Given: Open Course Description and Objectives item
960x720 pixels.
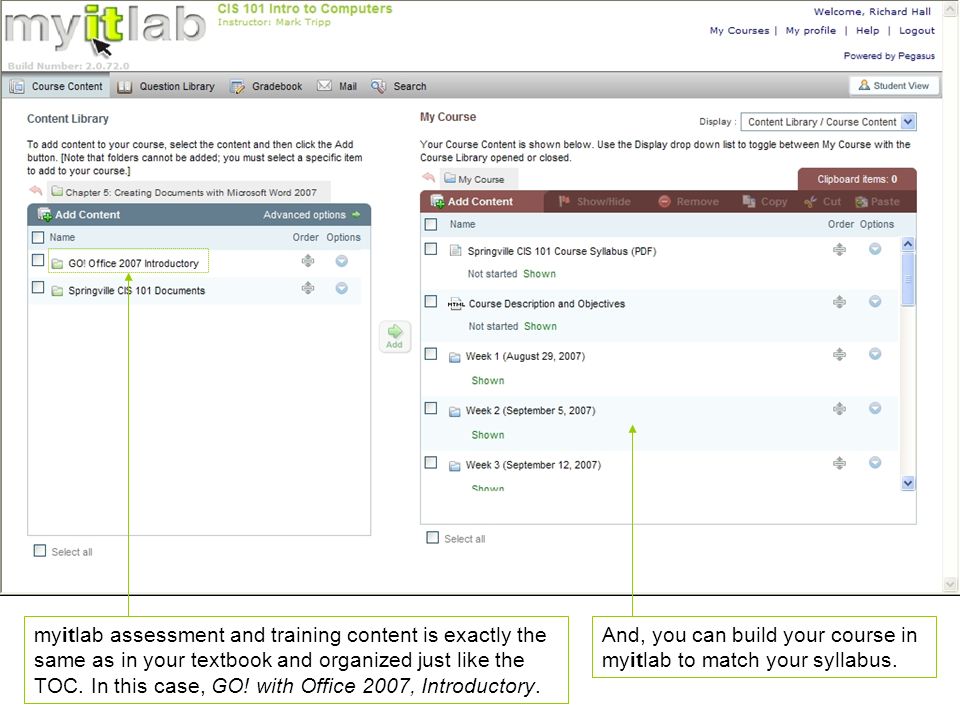Looking at the screenshot, I should coord(547,304).
